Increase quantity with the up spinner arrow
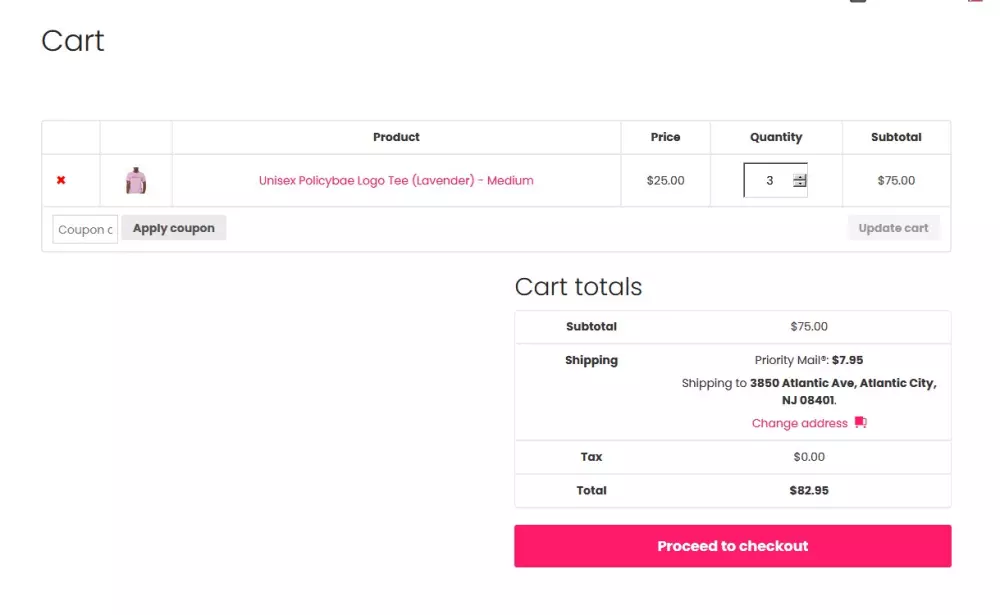1000x615 pixels. click(799, 177)
